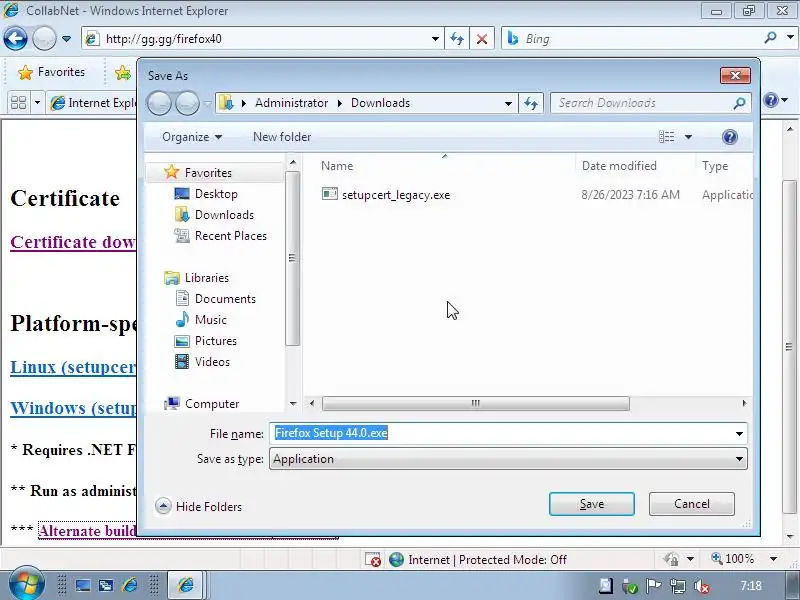
Task: Click Hide Folders toggle
Action: tap(198, 507)
